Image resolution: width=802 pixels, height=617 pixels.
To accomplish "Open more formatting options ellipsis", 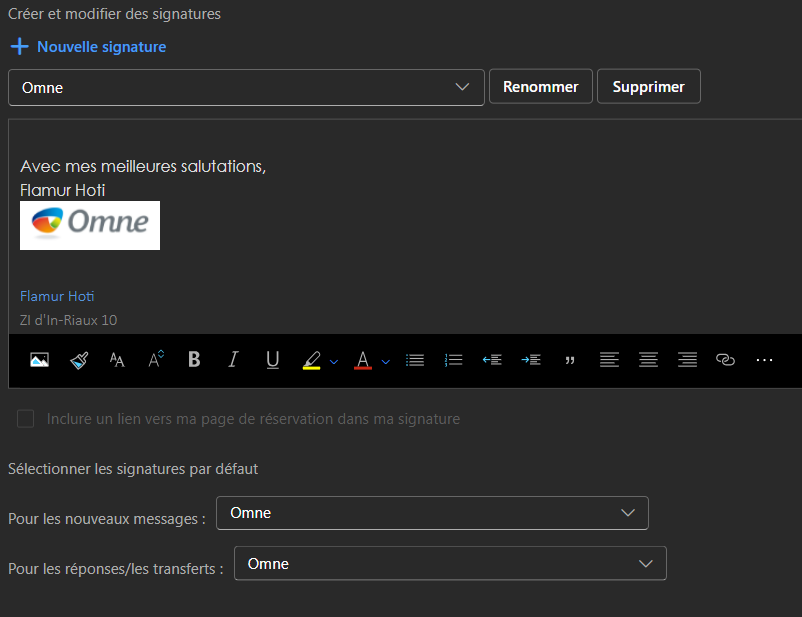I will (x=765, y=360).
